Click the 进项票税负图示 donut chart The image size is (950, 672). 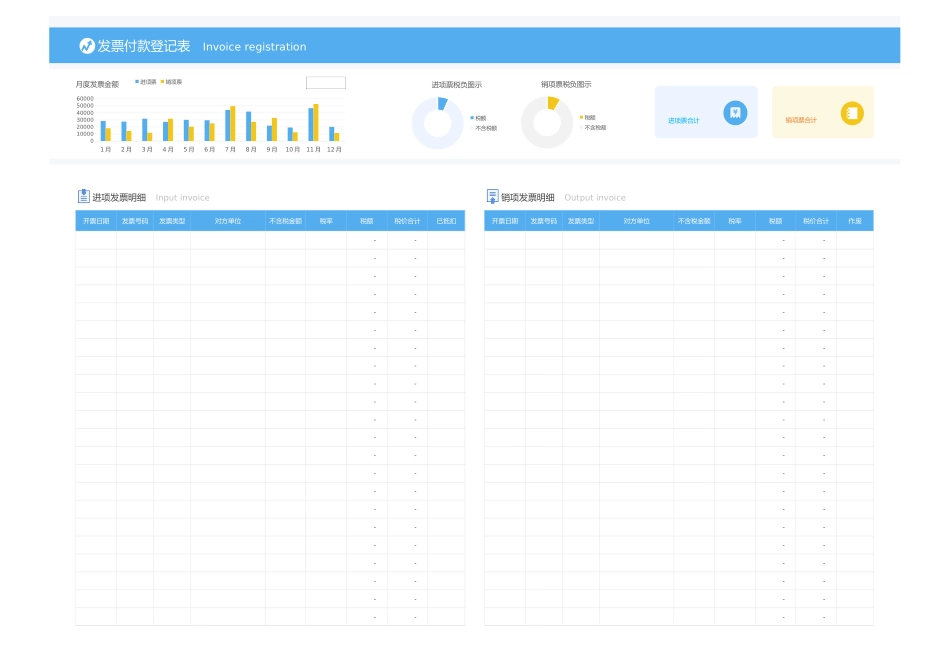(437, 124)
